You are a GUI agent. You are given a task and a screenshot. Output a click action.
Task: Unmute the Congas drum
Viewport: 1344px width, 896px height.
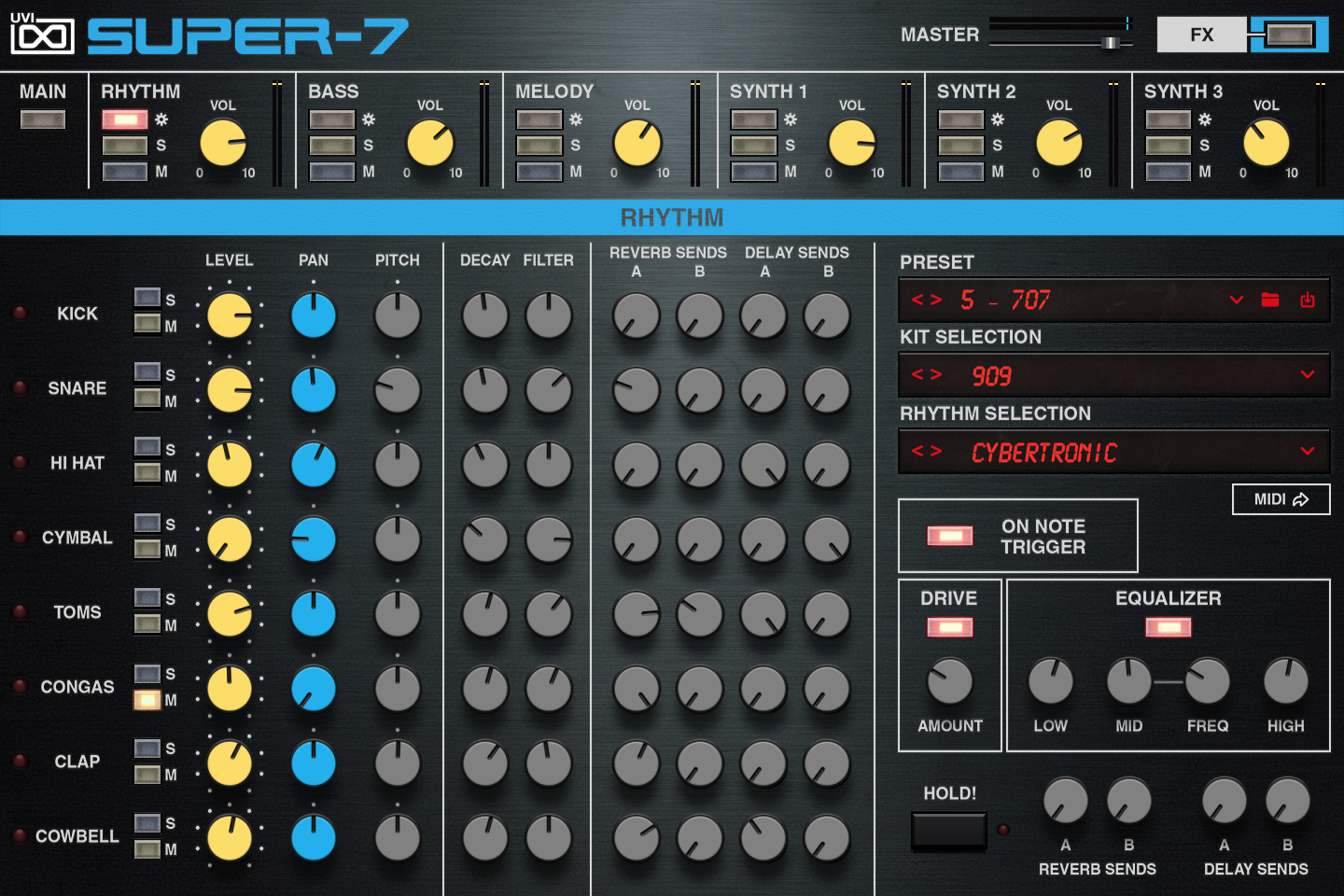(147, 699)
